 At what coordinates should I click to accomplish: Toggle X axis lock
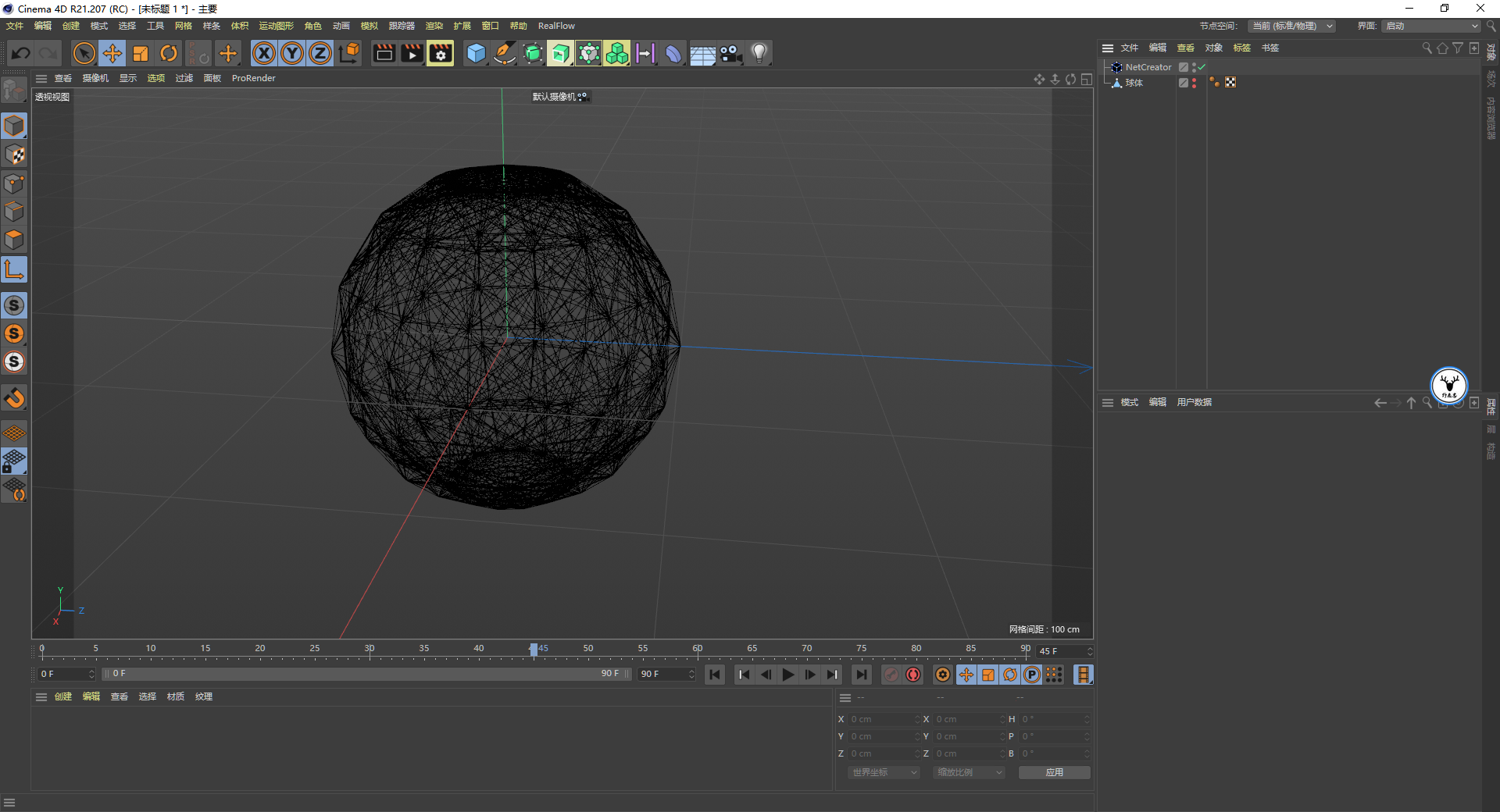(264, 53)
